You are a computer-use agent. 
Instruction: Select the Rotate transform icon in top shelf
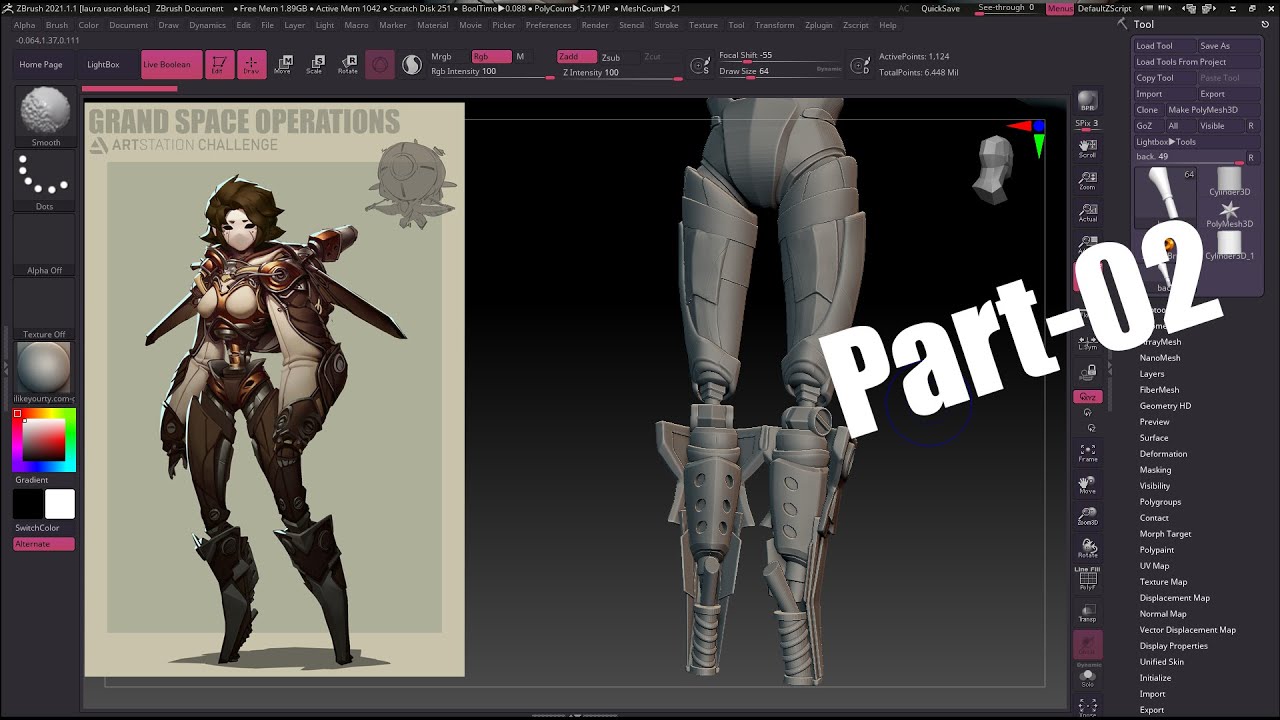pyautogui.click(x=347, y=65)
